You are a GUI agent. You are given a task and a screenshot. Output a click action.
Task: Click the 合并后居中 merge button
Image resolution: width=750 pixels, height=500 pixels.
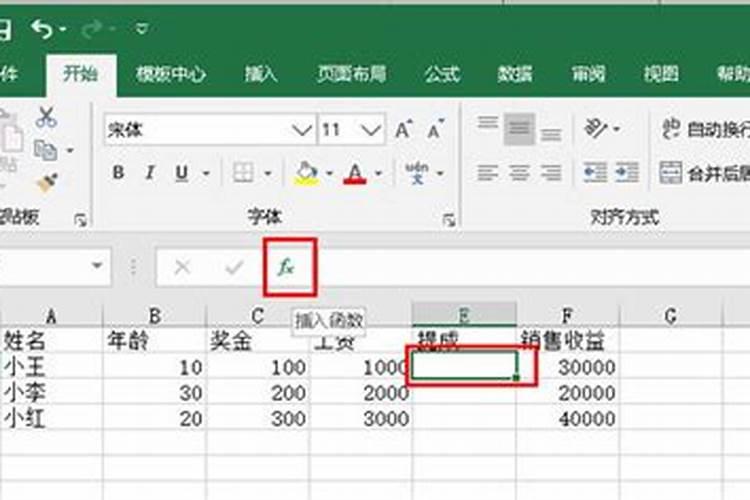click(671, 173)
